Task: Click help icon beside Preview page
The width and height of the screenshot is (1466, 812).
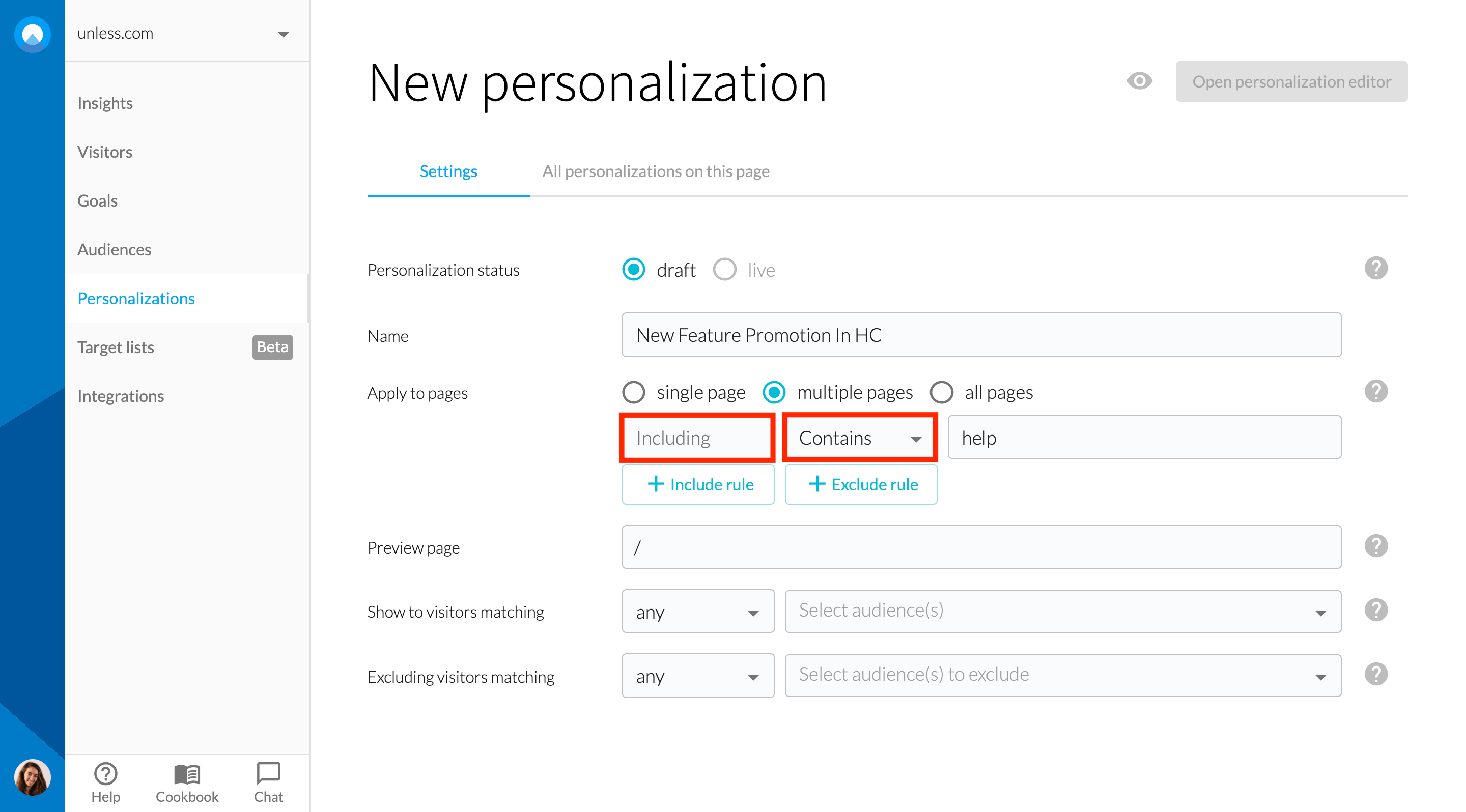Action: [1375, 546]
